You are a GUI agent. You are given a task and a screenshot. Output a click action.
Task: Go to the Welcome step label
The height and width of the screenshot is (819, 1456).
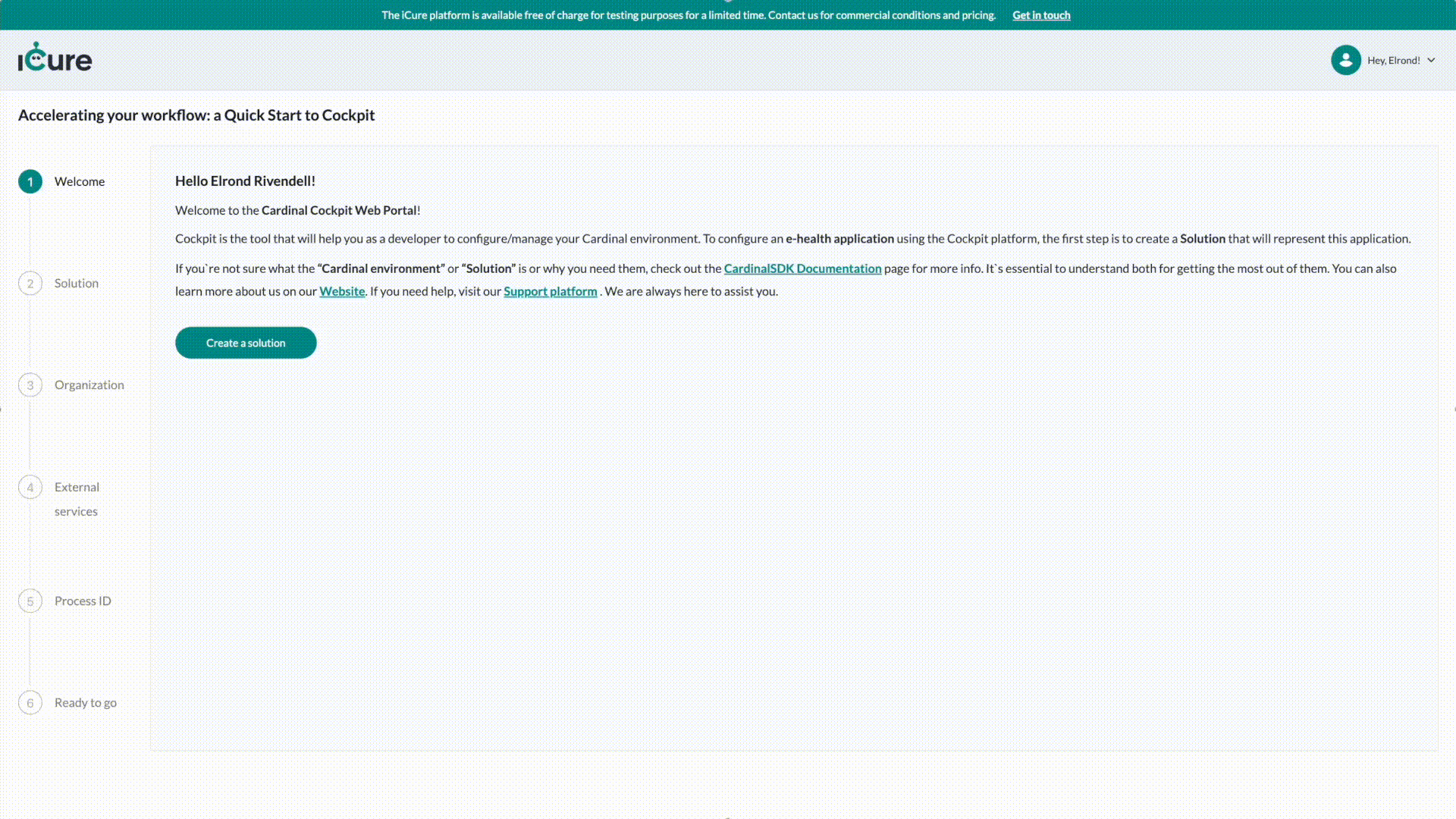click(80, 181)
